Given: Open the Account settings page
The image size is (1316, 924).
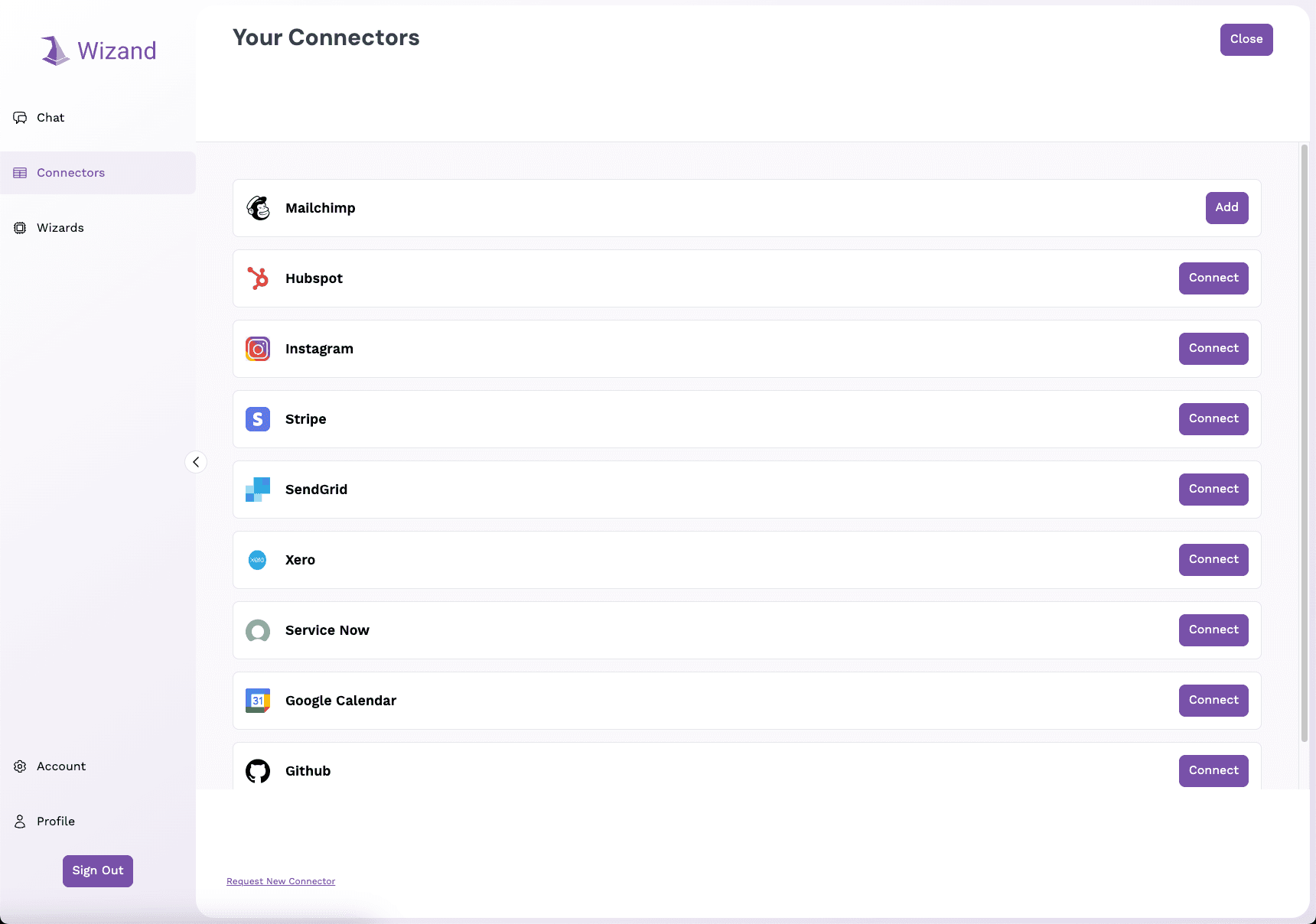Looking at the screenshot, I should (98, 766).
